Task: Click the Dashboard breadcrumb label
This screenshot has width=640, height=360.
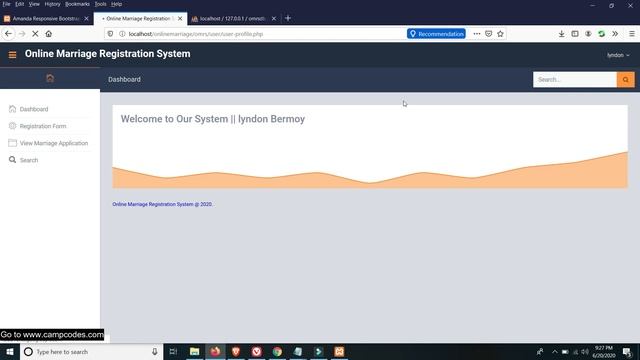Action: pyautogui.click(x=124, y=80)
